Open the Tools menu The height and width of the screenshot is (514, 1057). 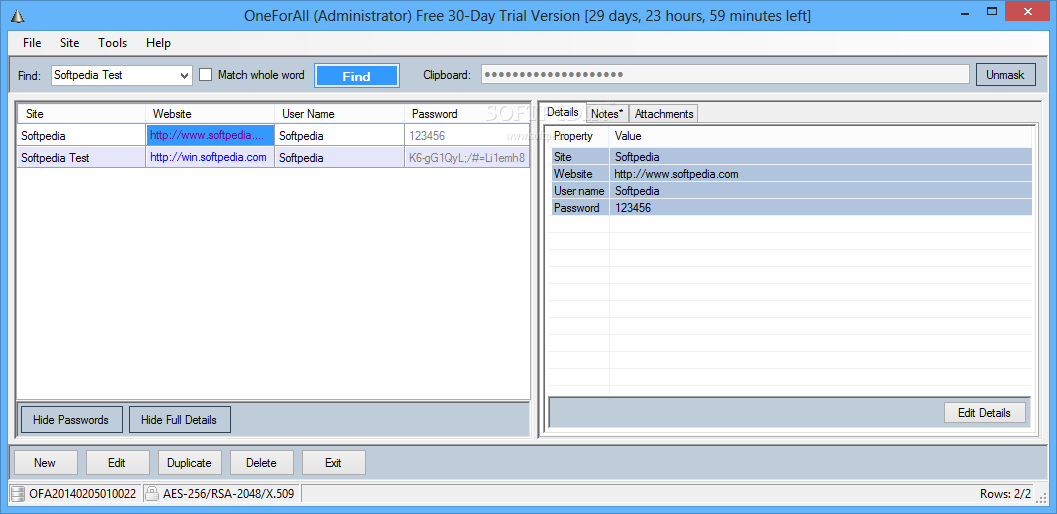point(113,42)
